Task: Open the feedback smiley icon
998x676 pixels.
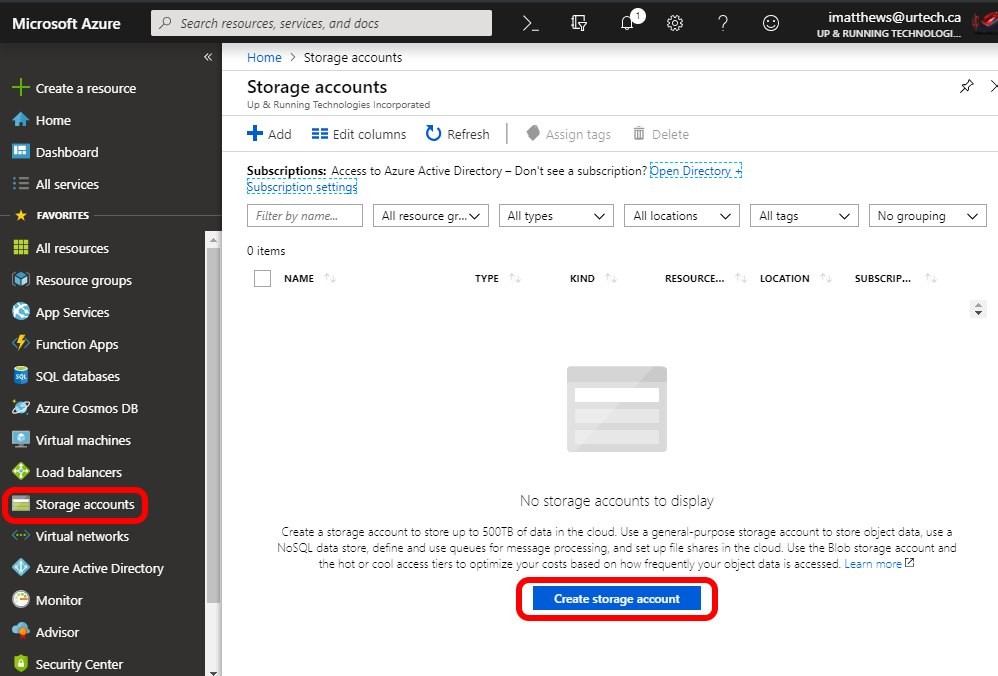Action: point(771,23)
